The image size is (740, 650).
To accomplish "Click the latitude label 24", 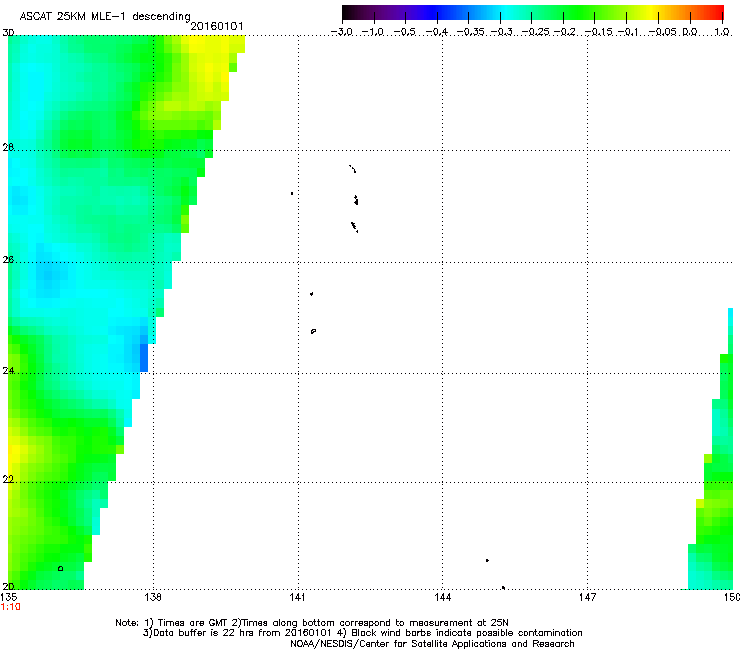I will click(x=8, y=371).
